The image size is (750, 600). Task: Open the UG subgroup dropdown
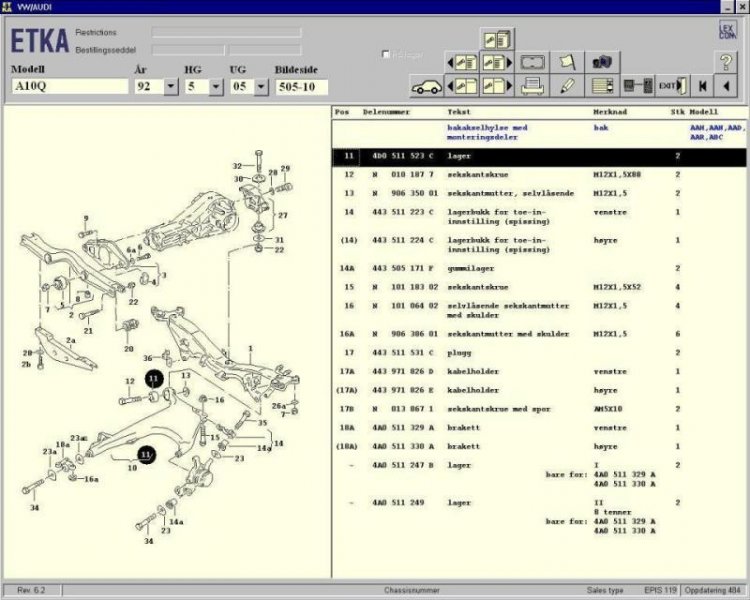point(261,87)
